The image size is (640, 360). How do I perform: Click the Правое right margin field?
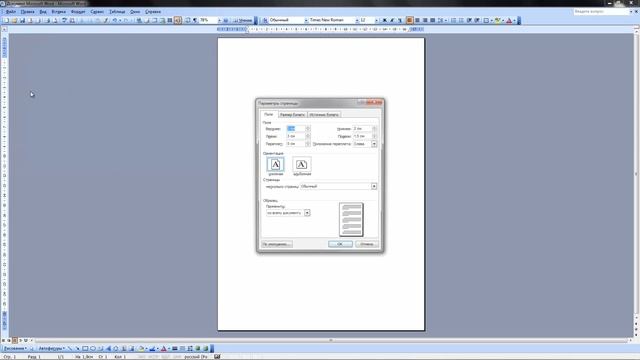[362, 136]
